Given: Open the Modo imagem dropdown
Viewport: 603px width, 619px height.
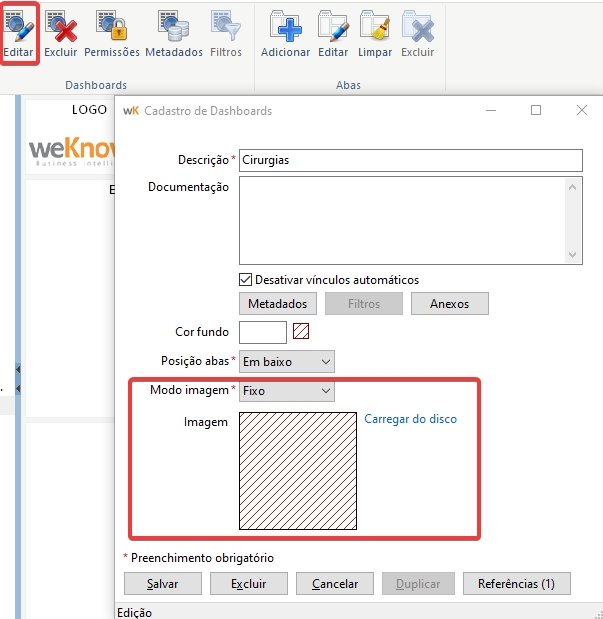Looking at the screenshot, I should (287, 391).
